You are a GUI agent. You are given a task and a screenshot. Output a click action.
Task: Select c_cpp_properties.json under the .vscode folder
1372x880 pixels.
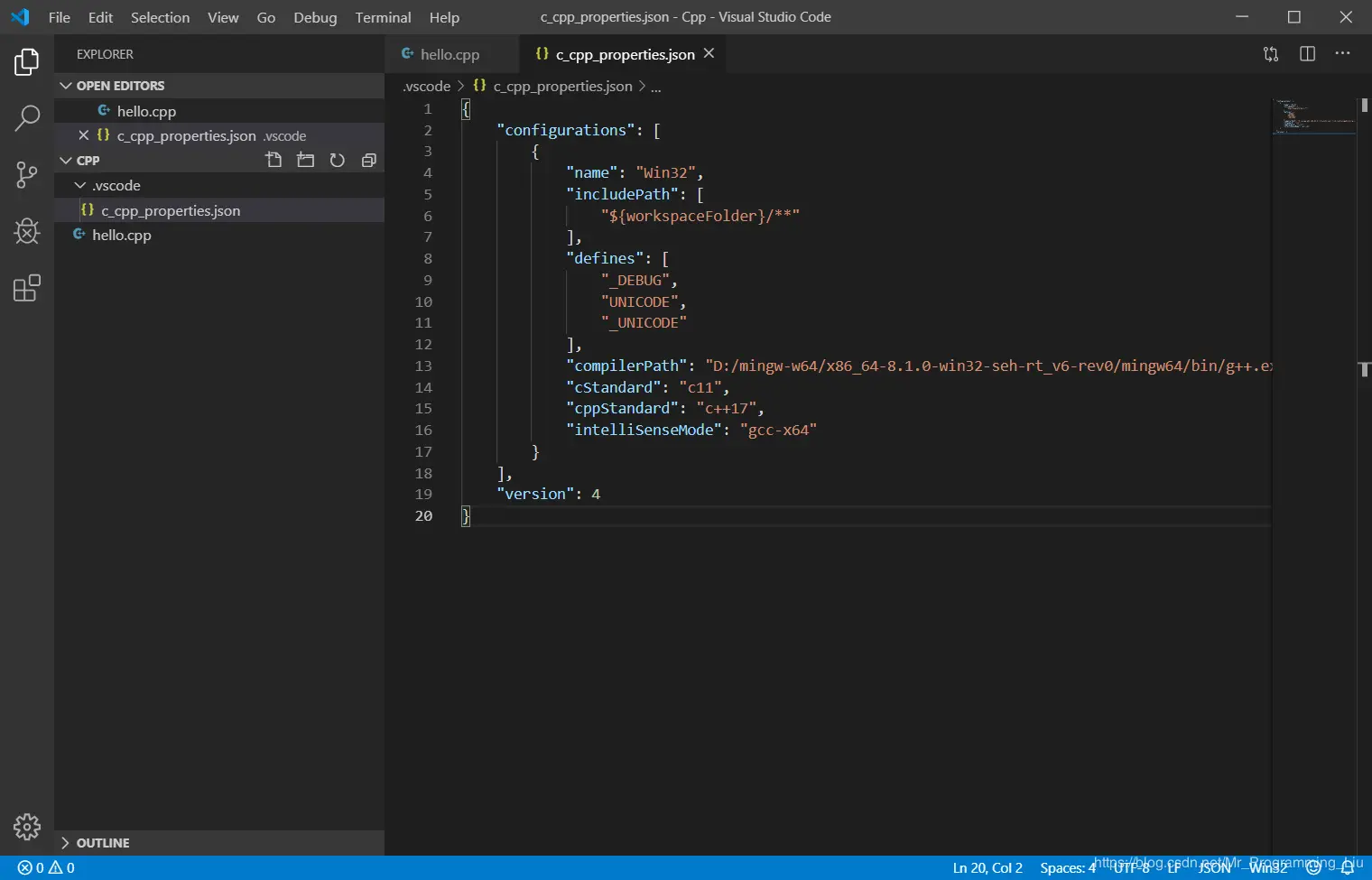(x=219, y=210)
